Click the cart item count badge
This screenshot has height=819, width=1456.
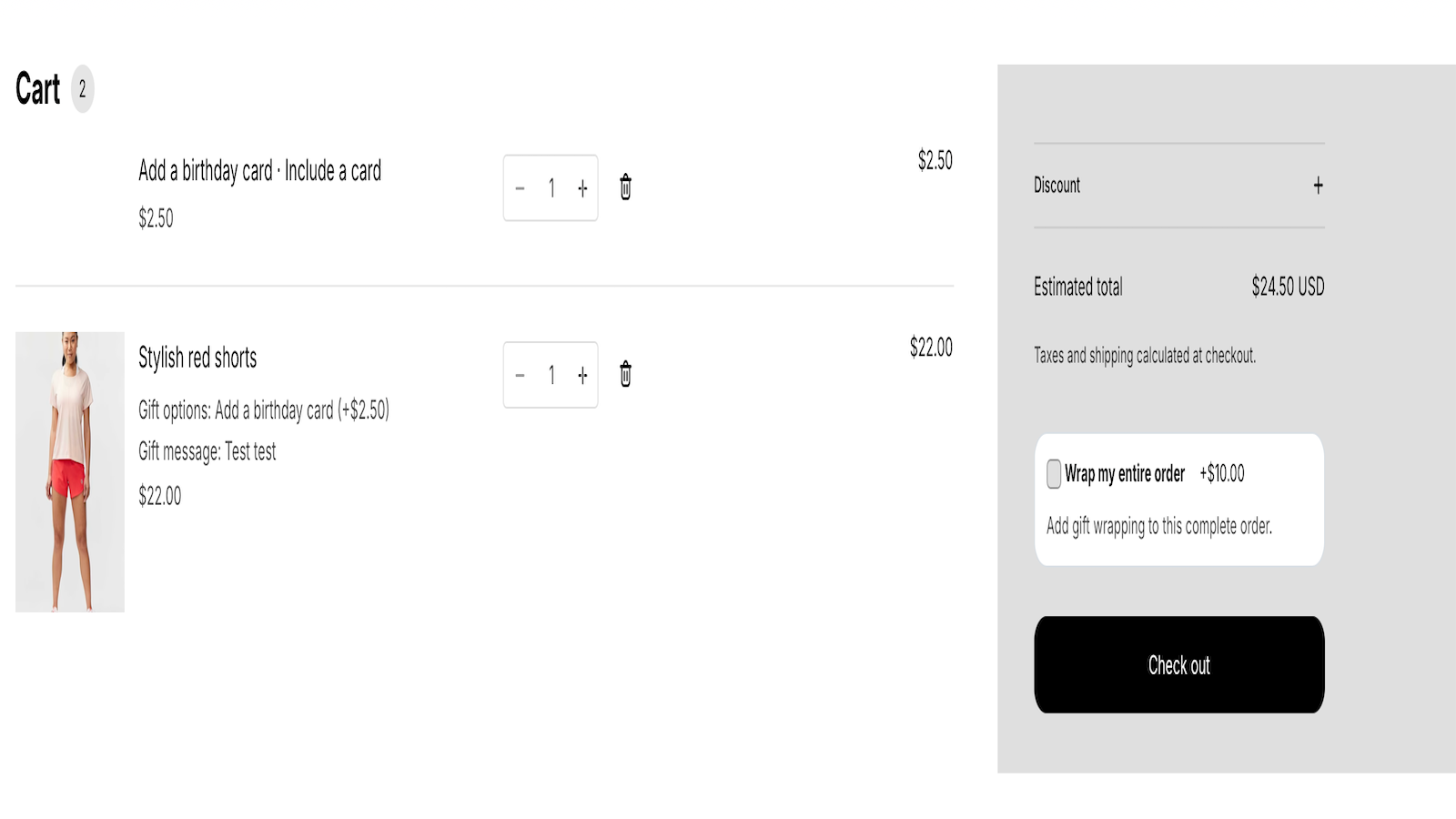[x=82, y=89]
